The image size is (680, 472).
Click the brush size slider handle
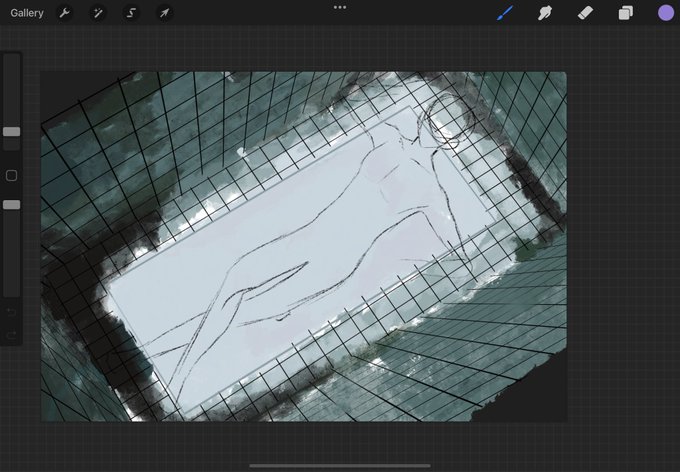(x=12, y=132)
